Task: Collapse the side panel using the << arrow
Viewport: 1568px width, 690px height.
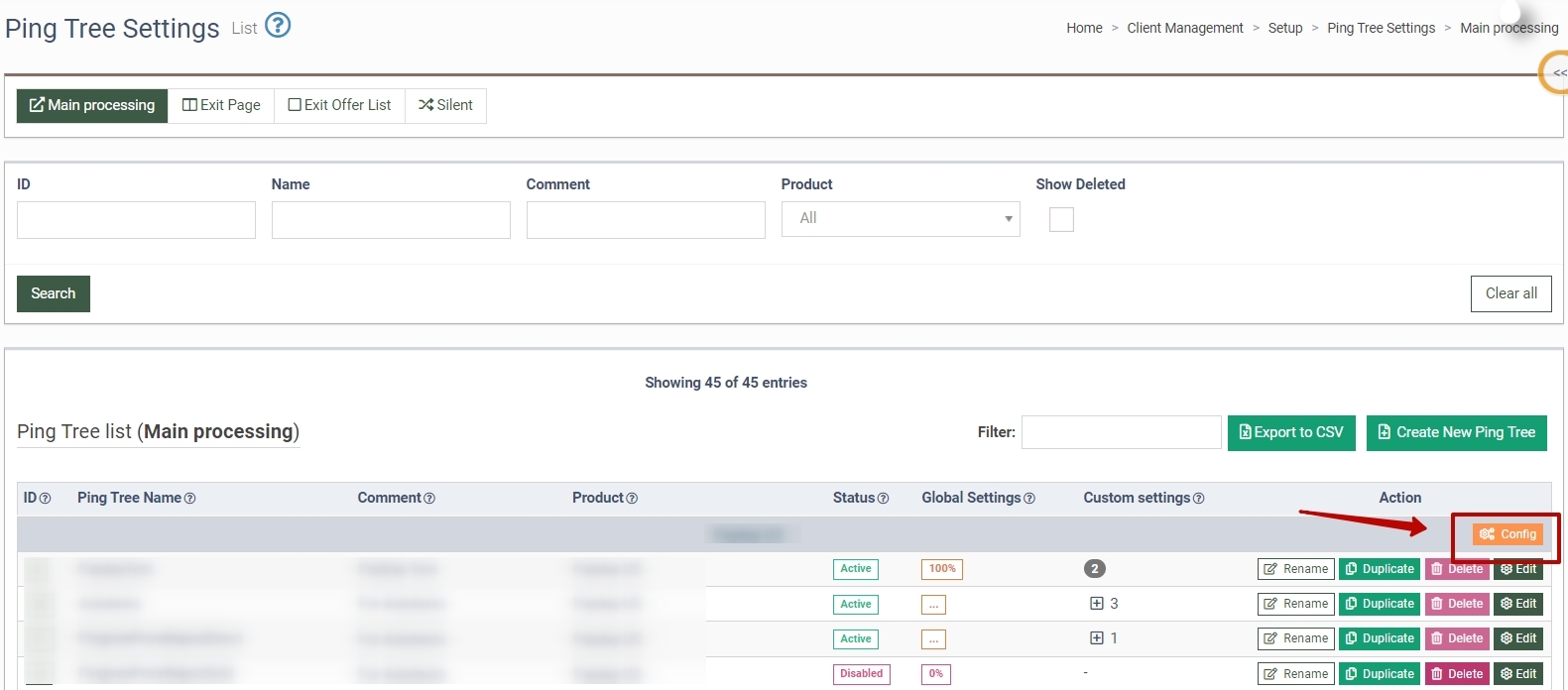Action: (x=1557, y=72)
